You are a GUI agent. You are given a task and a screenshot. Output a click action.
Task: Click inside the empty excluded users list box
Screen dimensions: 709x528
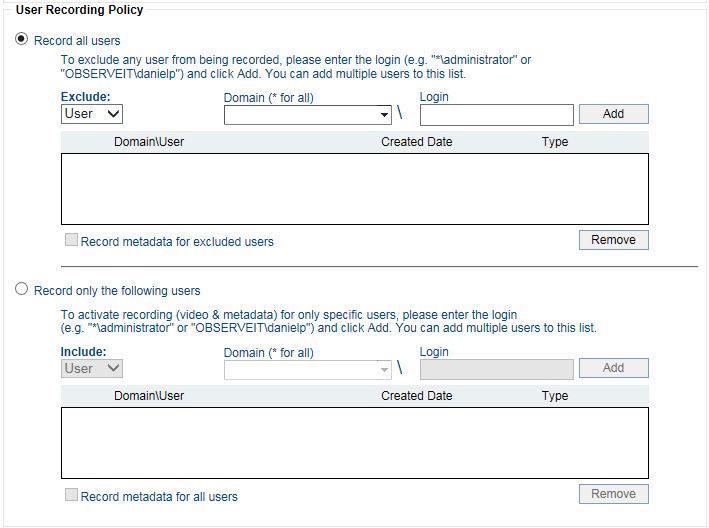click(354, 188)
